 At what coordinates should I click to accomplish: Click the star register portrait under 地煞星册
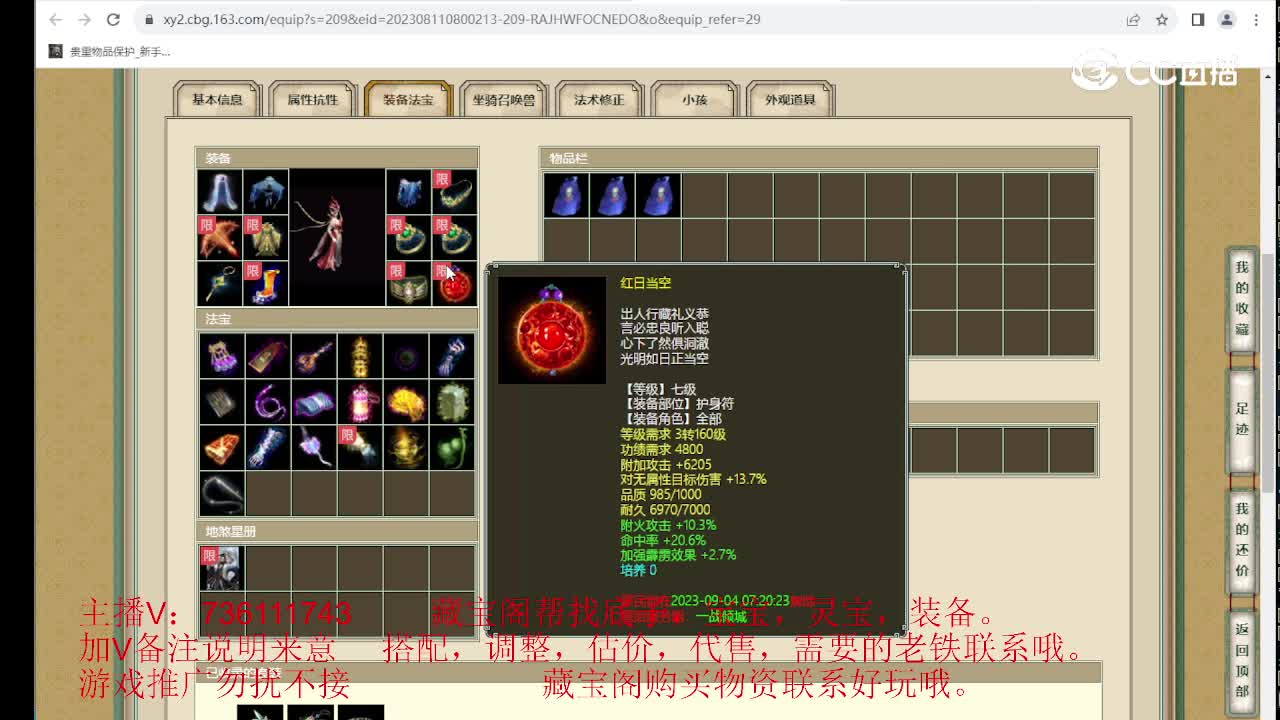click(x=220, y=567)
